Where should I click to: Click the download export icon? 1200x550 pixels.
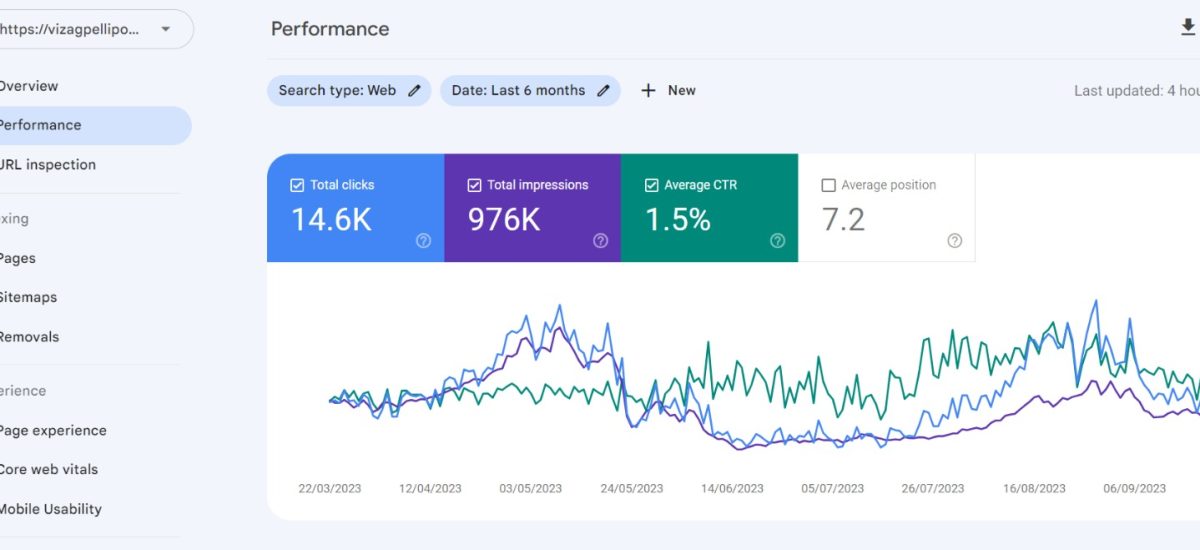click(x=1187, y=28)
